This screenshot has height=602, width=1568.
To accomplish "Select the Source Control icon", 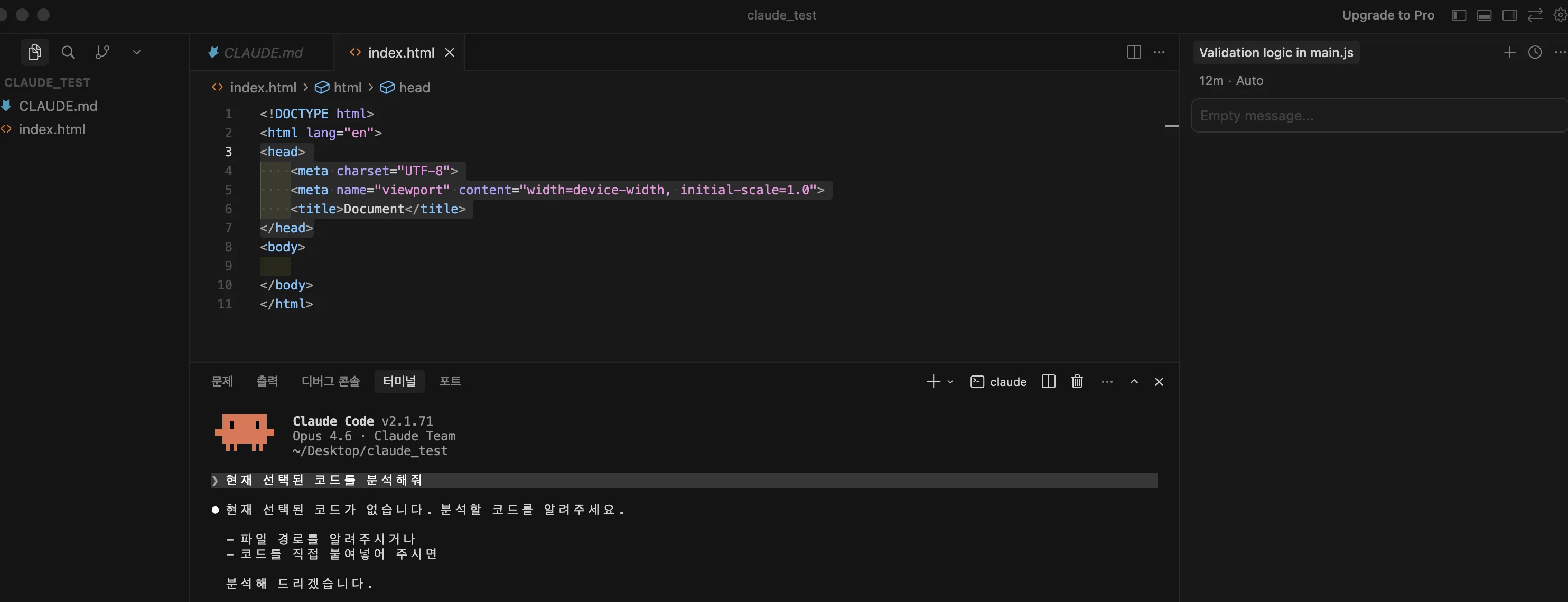I will tap(101, 52).
